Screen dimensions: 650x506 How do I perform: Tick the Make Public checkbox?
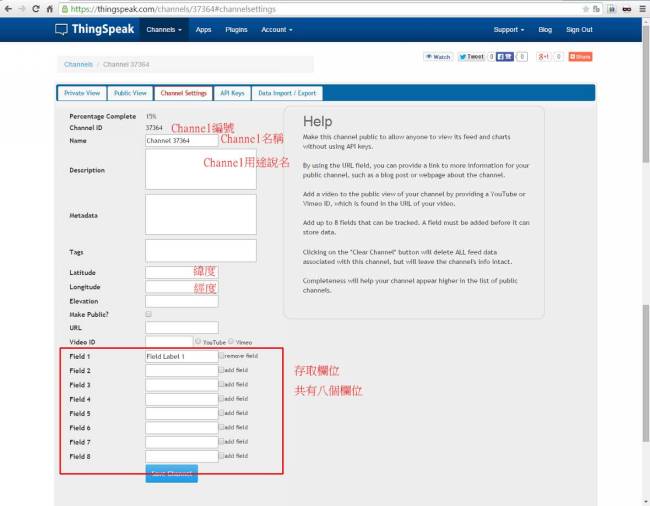pyautogui.click(x=149, y=314)
